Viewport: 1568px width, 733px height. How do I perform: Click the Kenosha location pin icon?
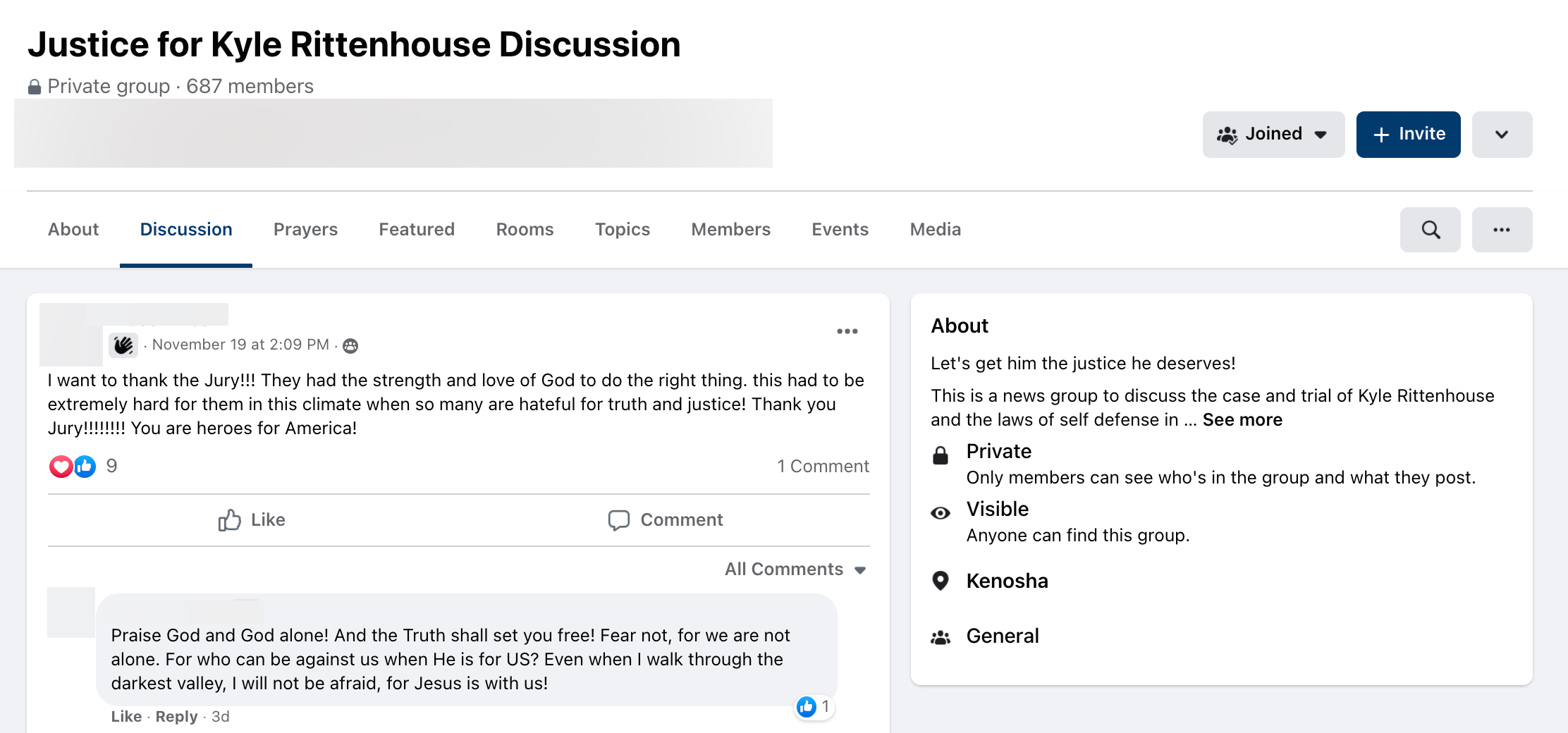(941, 579)
